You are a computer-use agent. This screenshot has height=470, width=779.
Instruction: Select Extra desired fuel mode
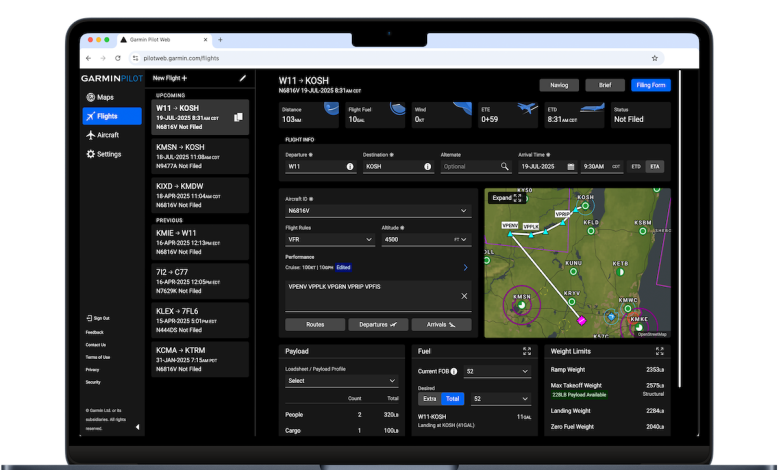tap(429, 399)
